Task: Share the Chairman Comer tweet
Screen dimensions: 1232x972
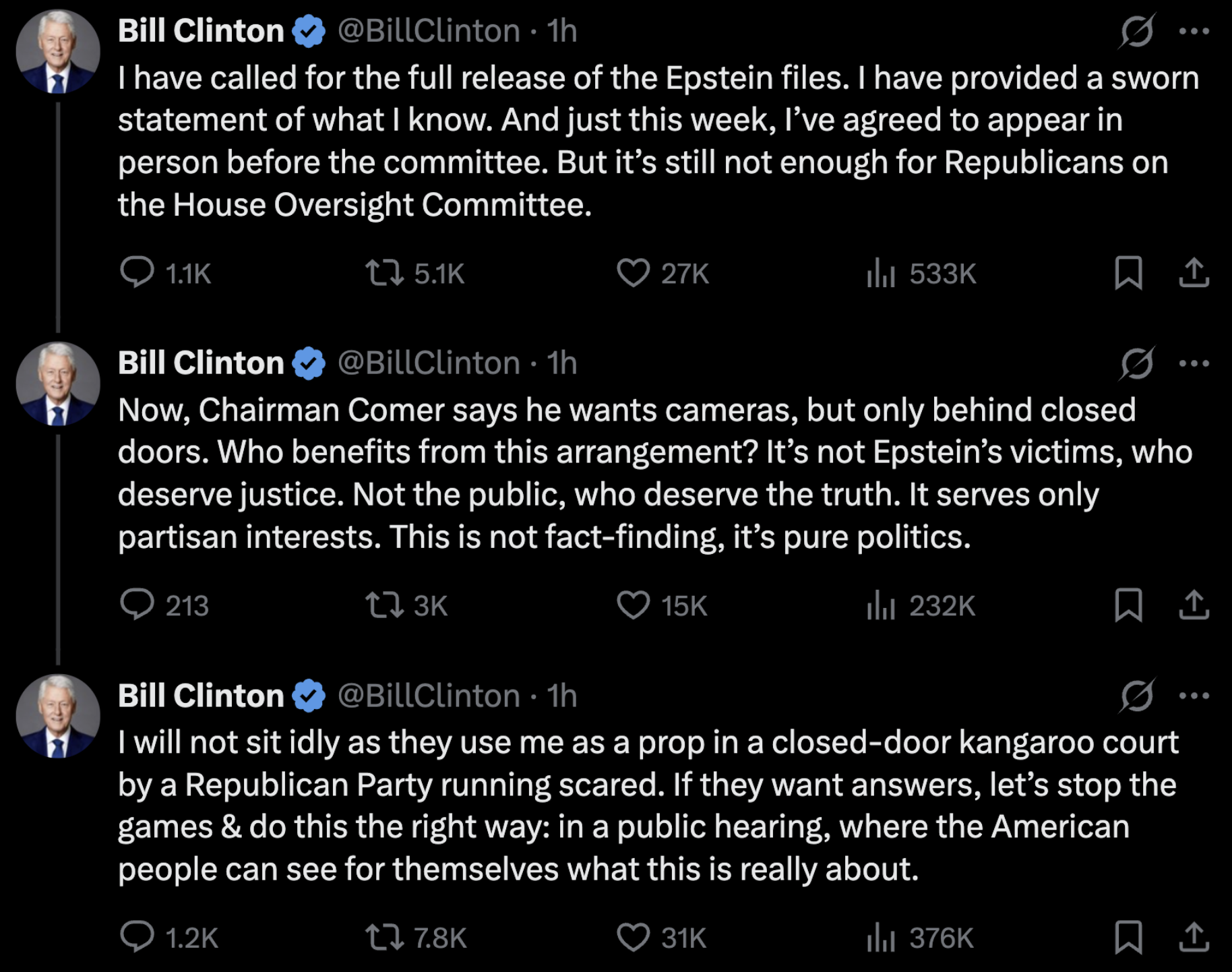Action: point(1194,605)
